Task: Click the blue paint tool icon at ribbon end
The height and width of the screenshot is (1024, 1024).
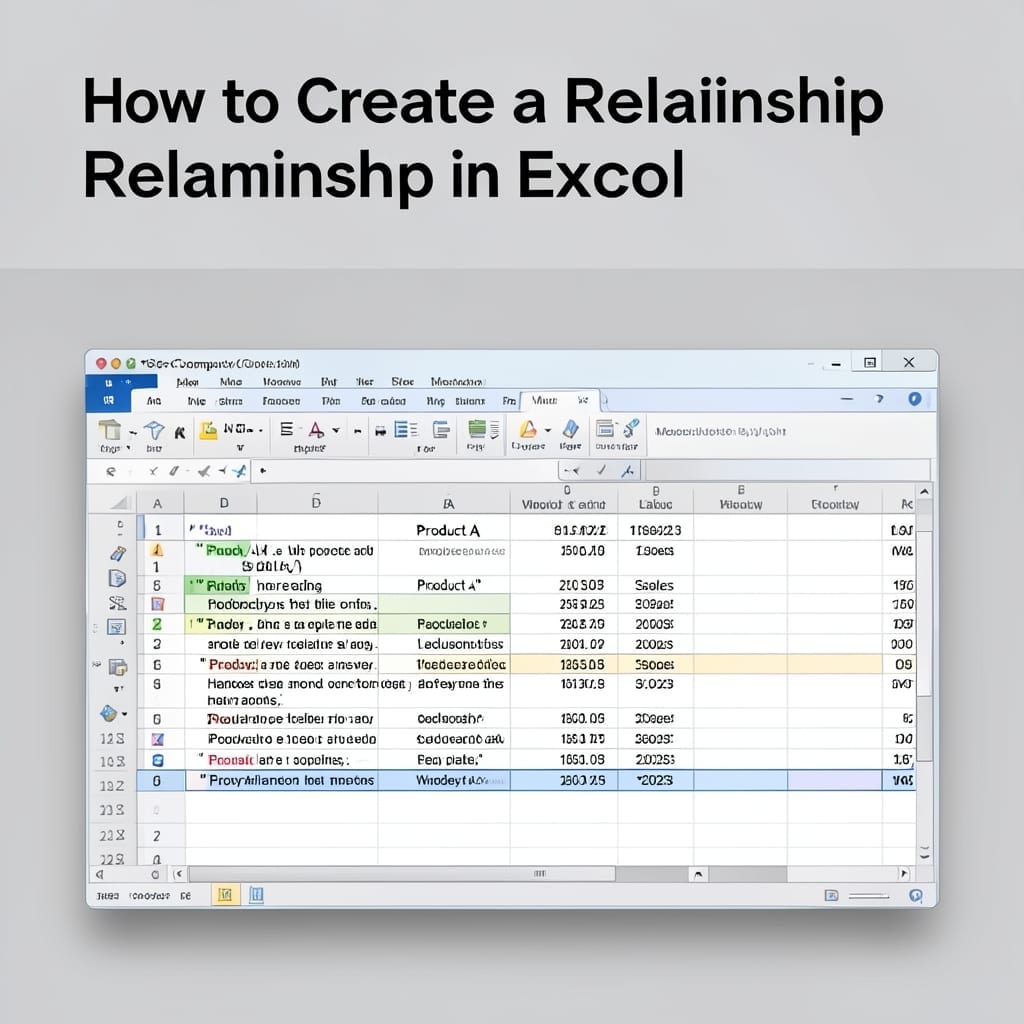Action: coord(631,428)
